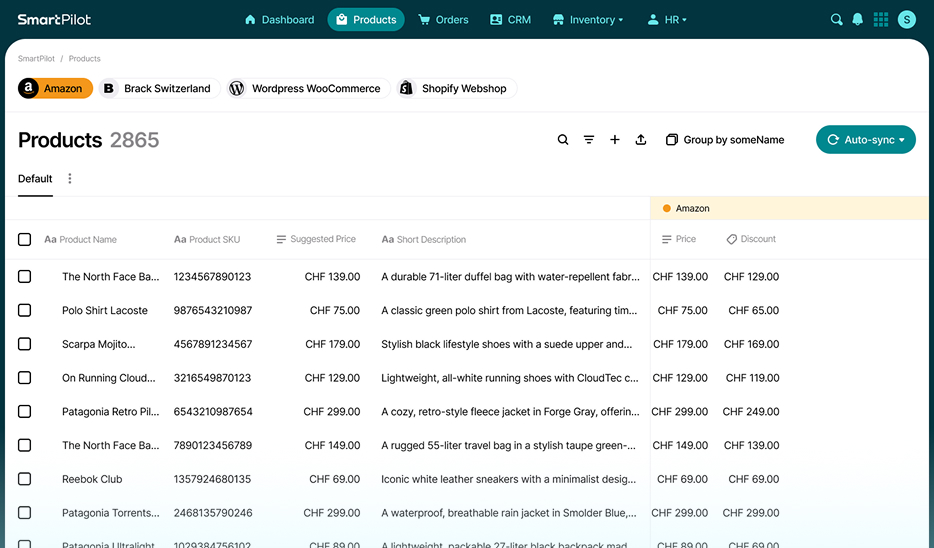Click the products search magnifier icon
This screenshot has width=934, height=548.
[x=563, y=139]
